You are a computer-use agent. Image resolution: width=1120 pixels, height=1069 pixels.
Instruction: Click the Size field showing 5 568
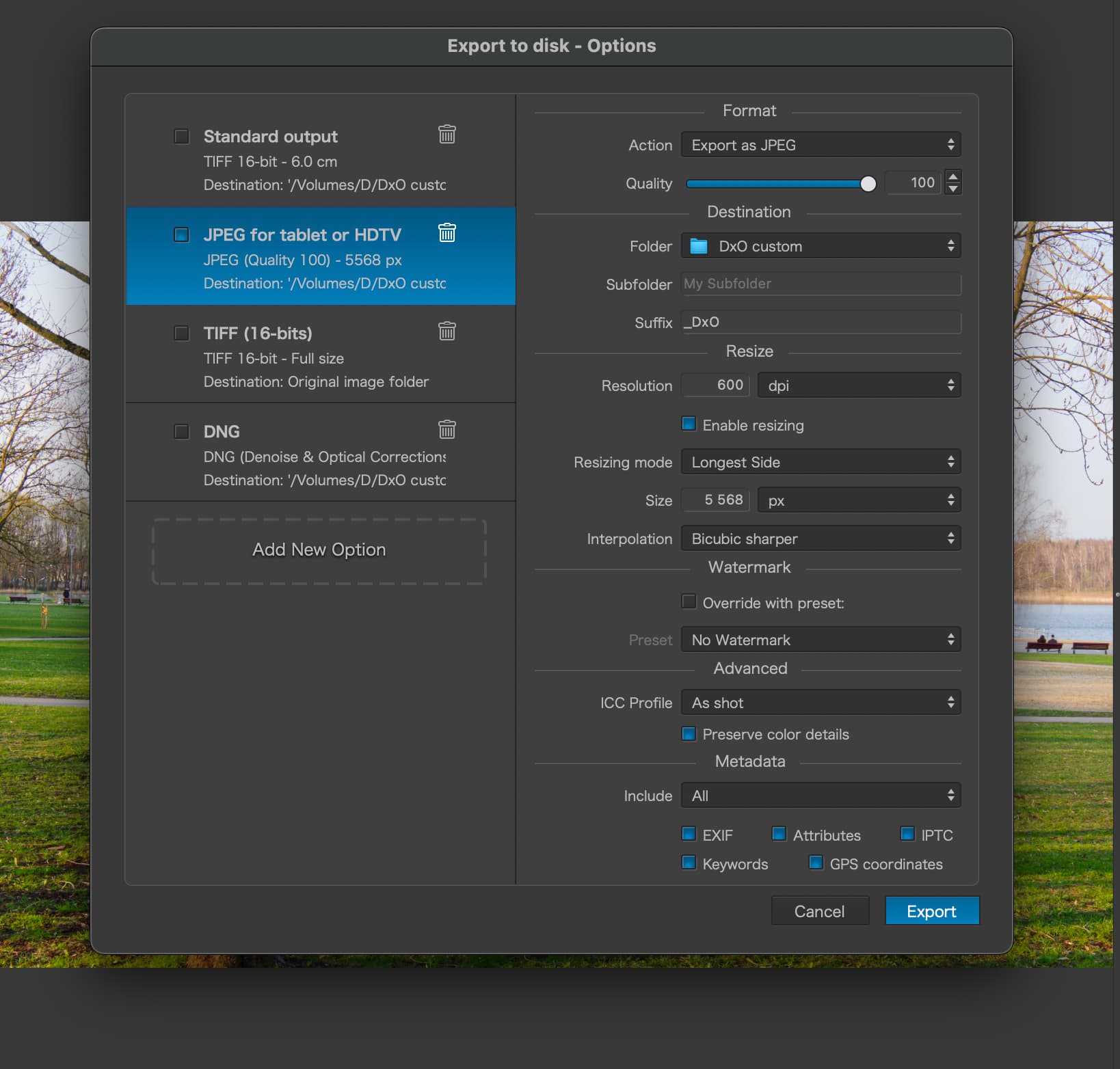[715, 500]
